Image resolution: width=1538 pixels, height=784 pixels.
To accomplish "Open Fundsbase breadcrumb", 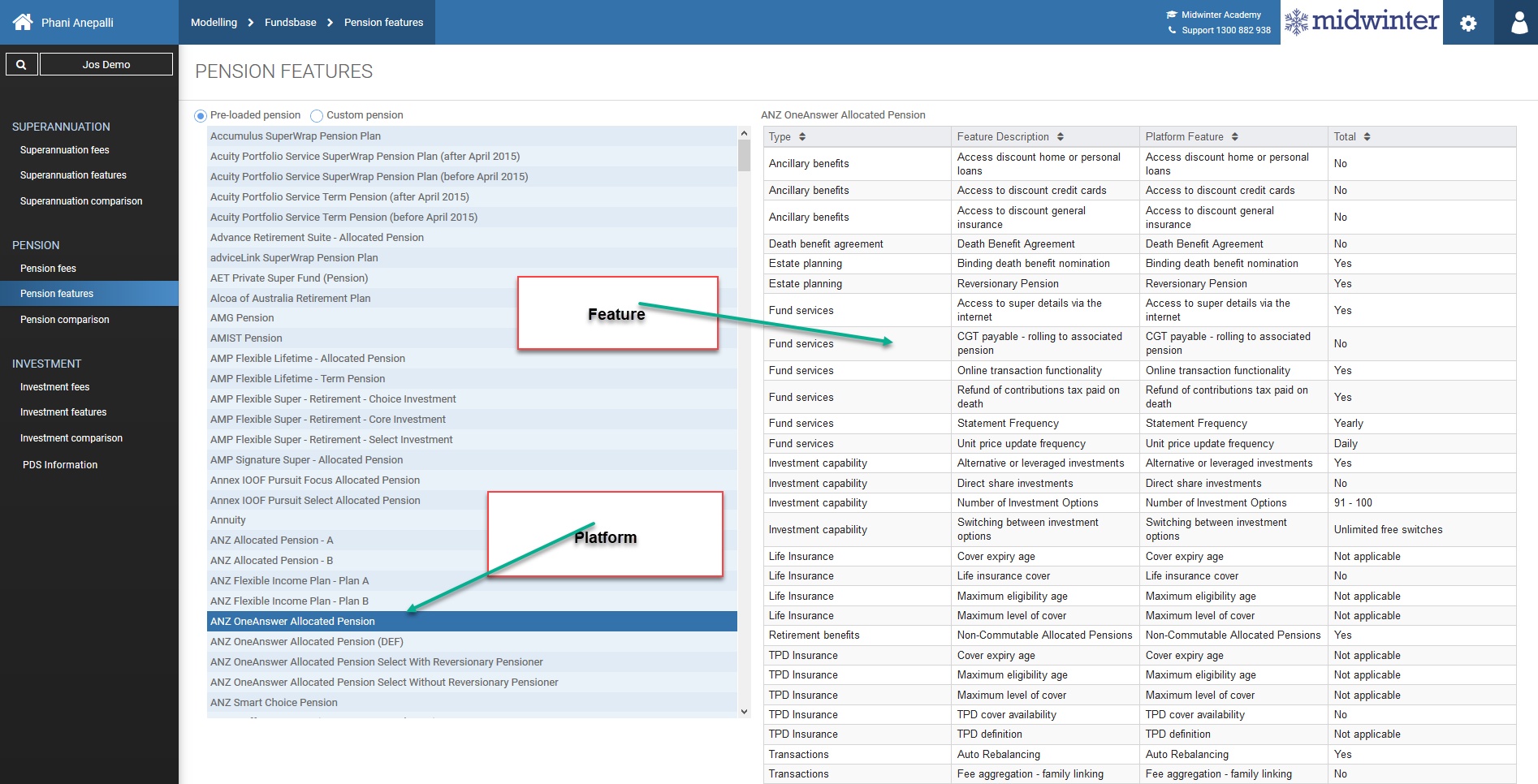I will 291,22.
